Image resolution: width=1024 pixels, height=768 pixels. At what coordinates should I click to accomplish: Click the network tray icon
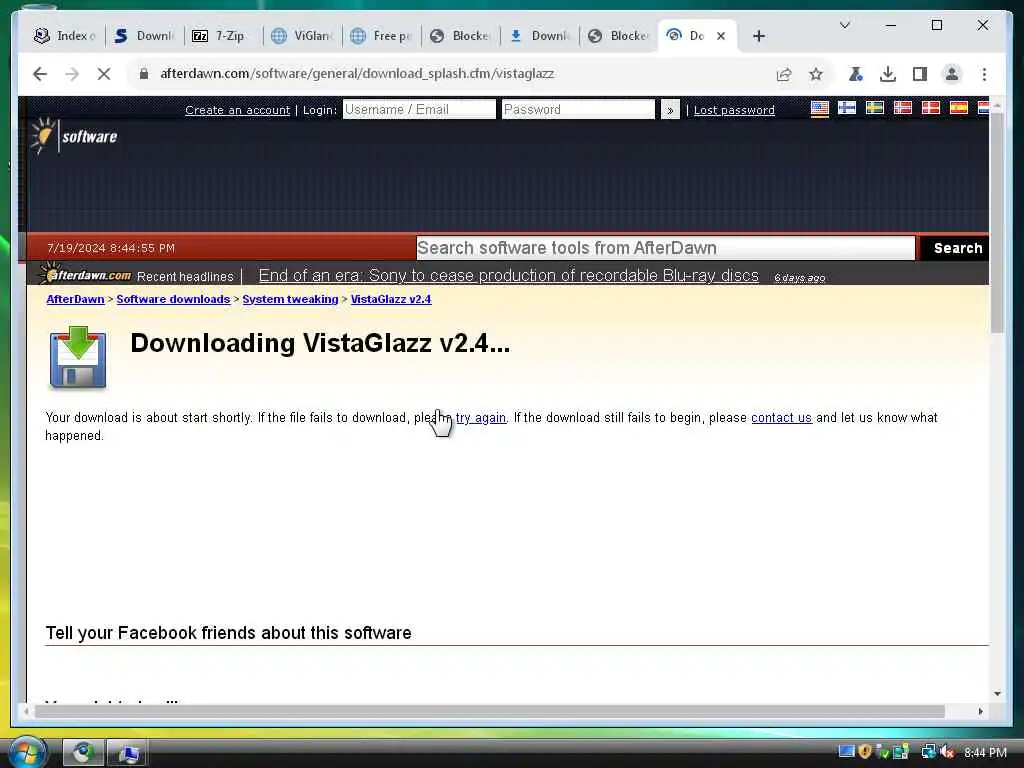click(x=928, y=752)
